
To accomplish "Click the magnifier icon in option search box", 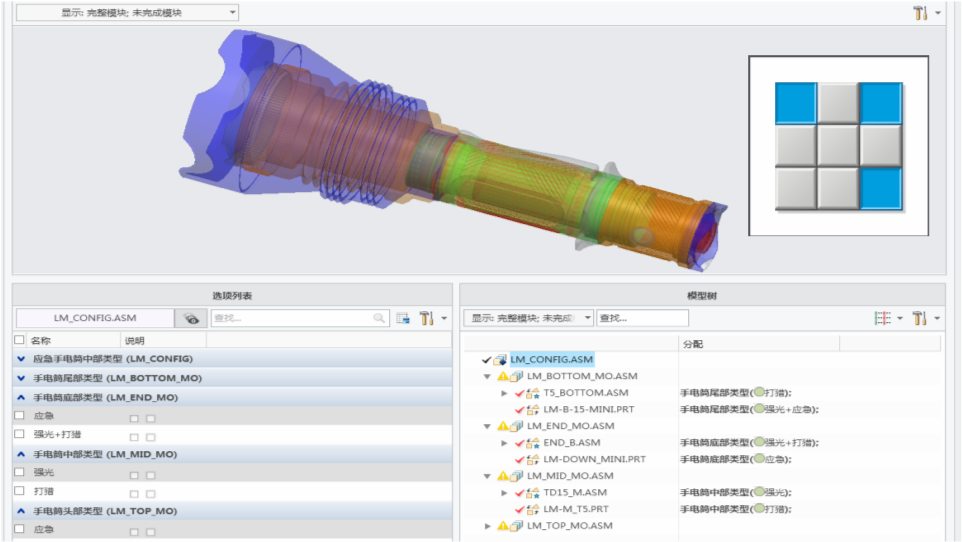I will 379,318.
